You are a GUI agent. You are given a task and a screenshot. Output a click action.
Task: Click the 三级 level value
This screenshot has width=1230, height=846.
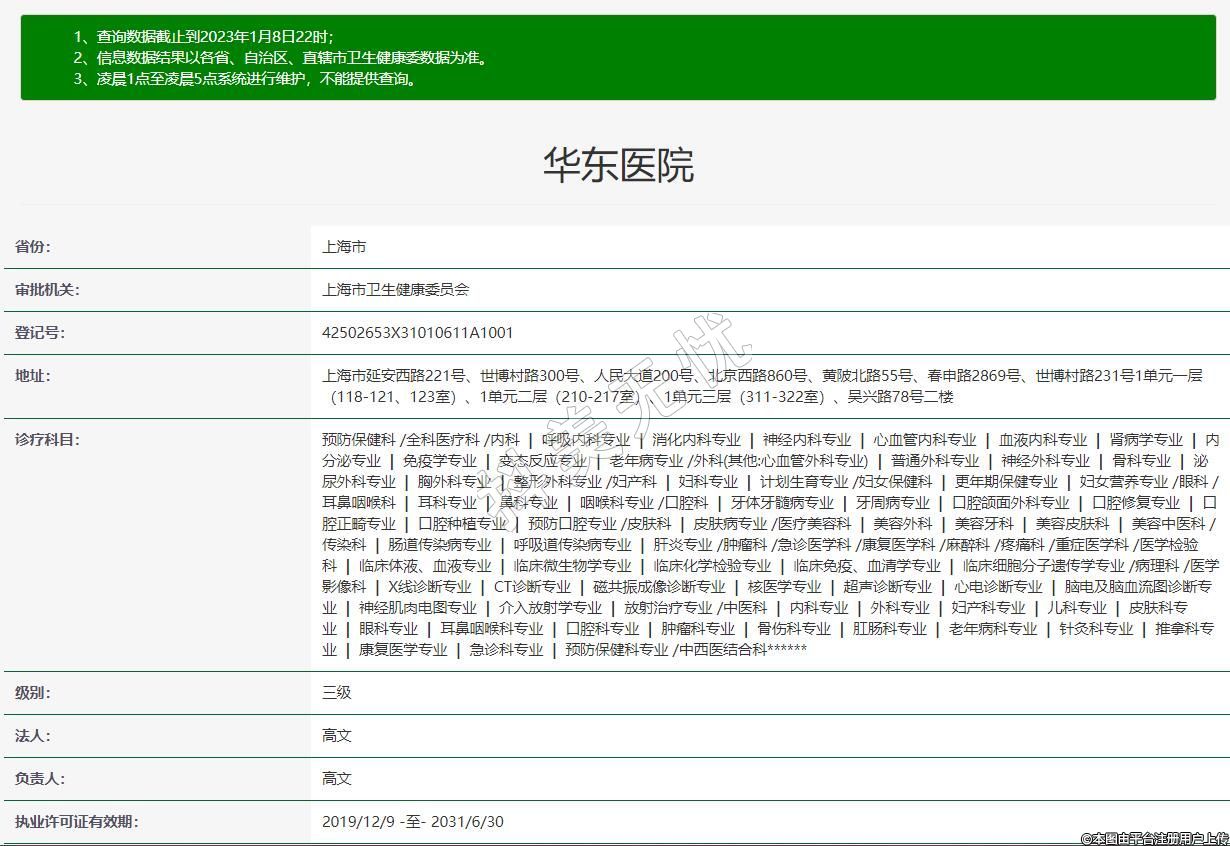click(x=337, y=692)
